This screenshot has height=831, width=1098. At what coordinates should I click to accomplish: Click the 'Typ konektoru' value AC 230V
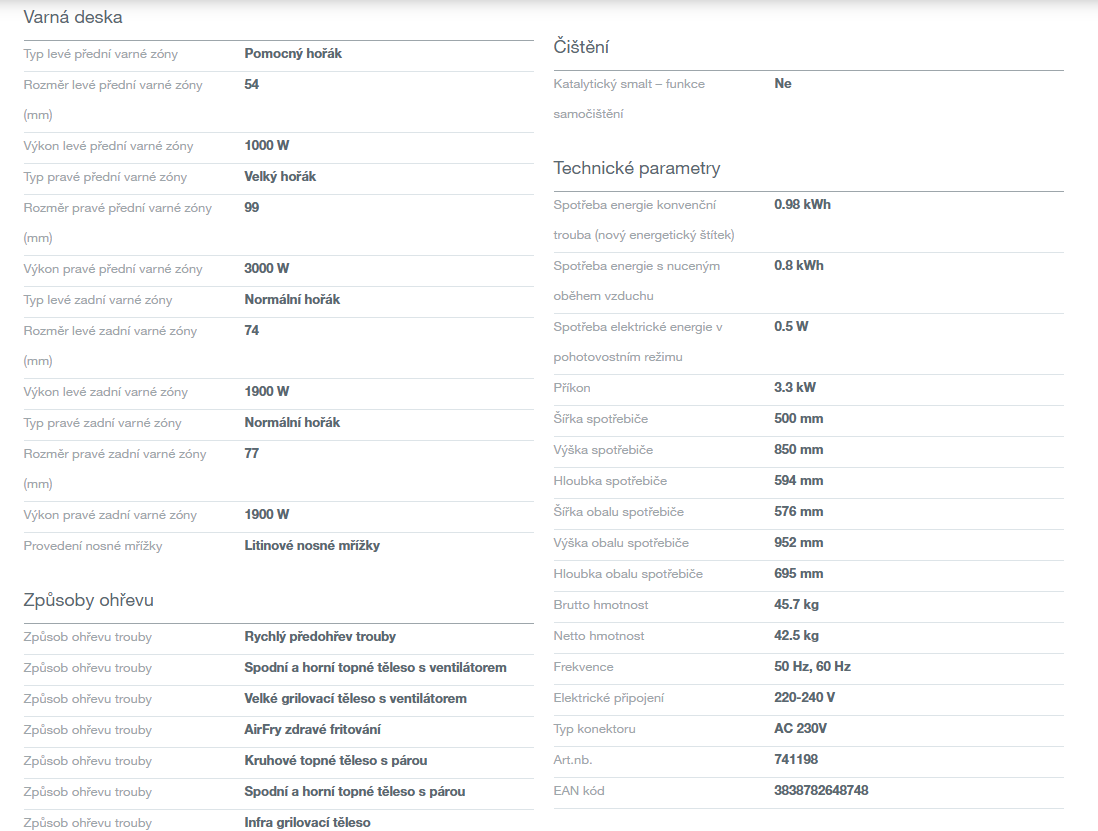800,729
